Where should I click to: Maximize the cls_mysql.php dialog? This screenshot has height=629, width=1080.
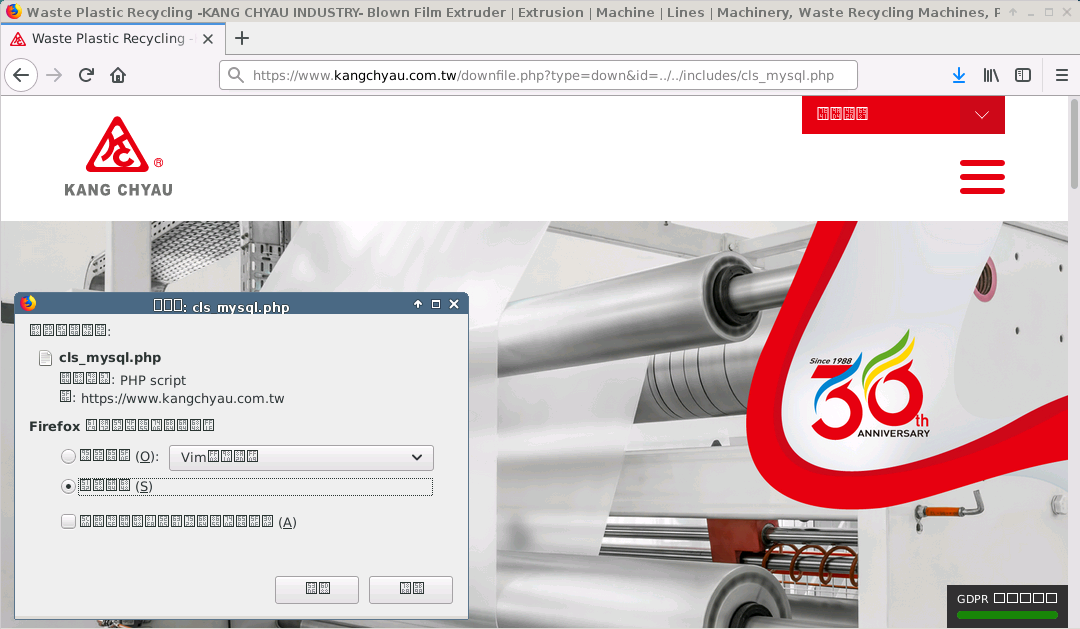tap(435, 304)
